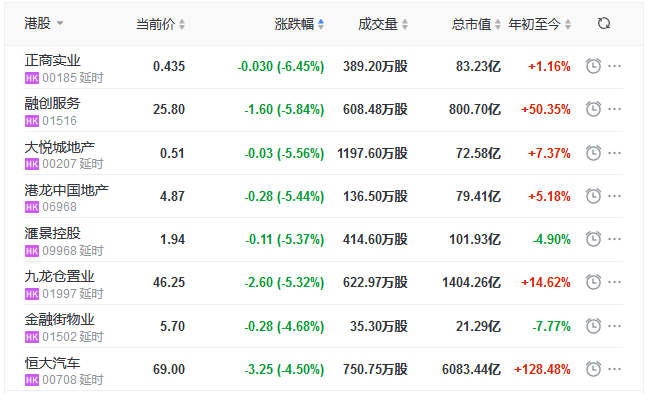648x394 pixels.
Task: Open more options for 正商实业
Action: (615, 66)
